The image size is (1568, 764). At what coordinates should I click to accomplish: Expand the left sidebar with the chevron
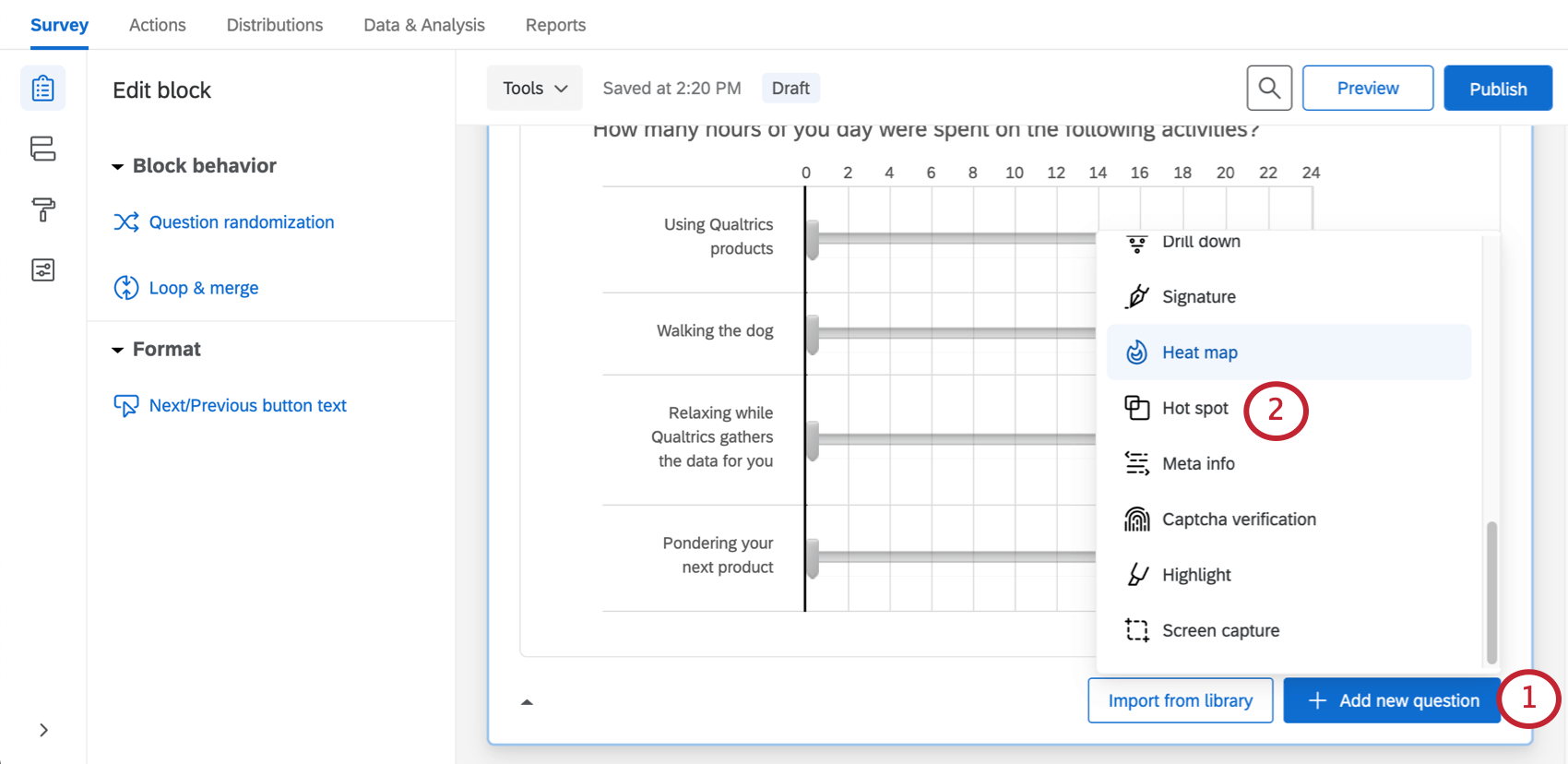pyautogui.click(x=43, y=730)
